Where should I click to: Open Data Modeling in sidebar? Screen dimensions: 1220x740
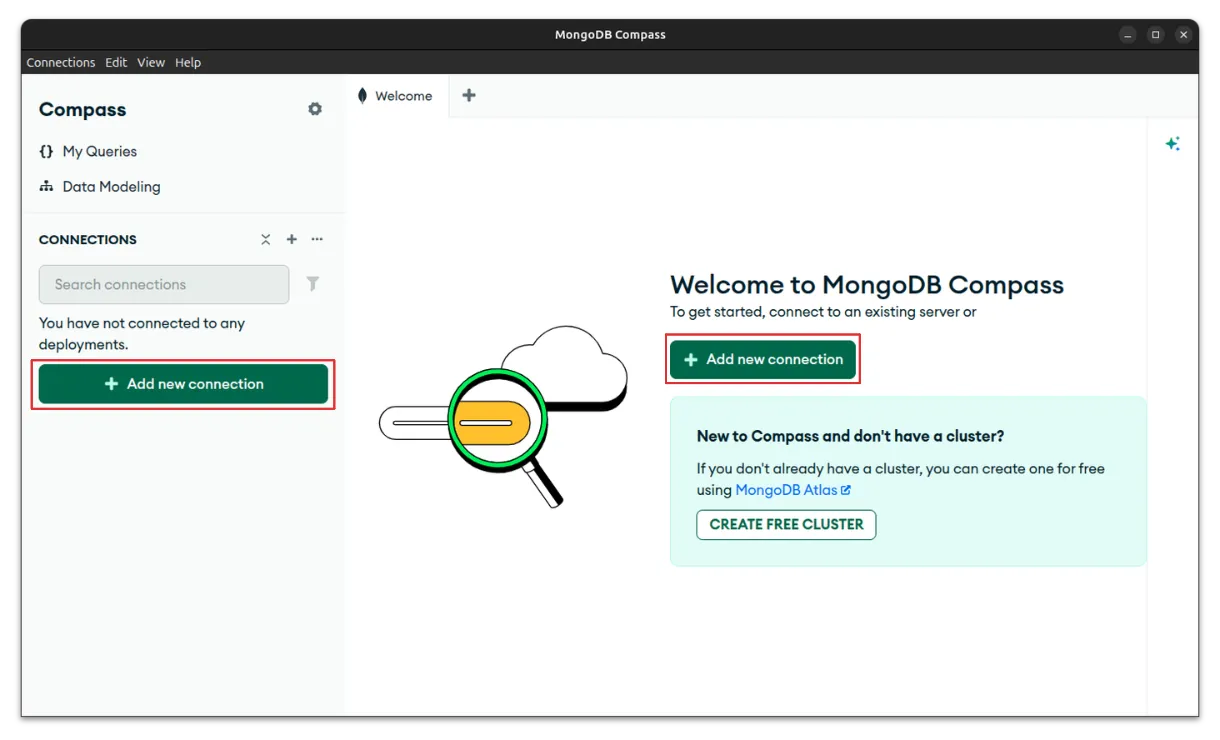(110, 187)
